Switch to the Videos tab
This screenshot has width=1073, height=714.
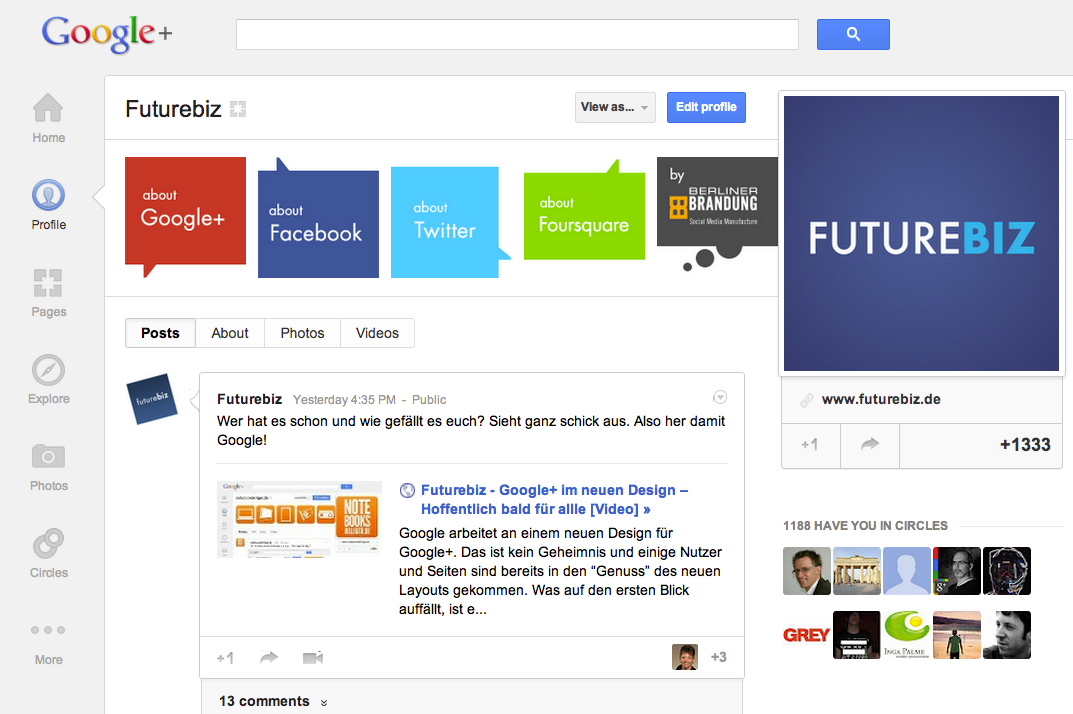tap(377, 333)
